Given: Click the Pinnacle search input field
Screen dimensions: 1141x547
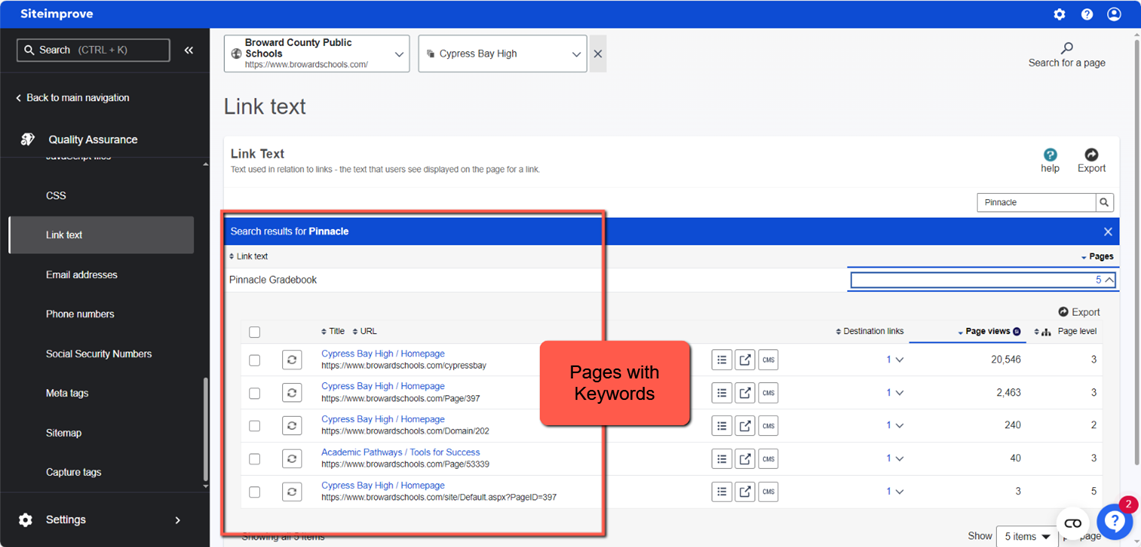Looking at the screenshot, I should coord(1036,202).
